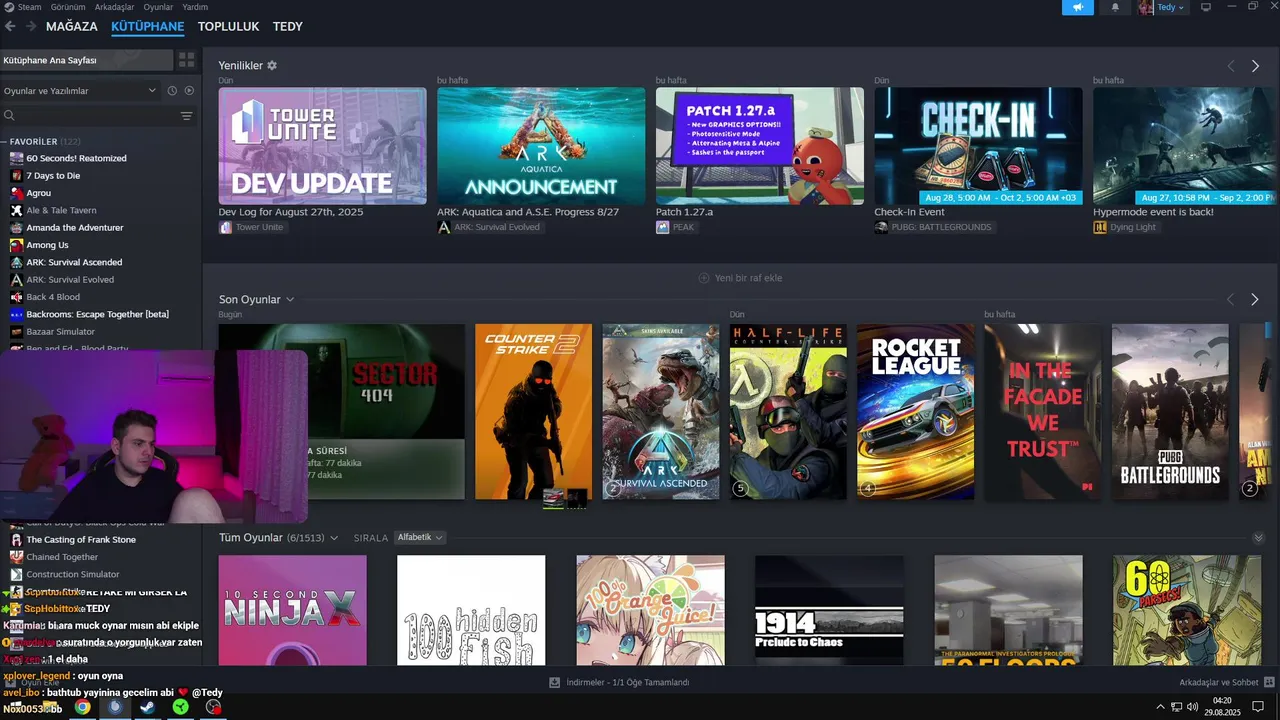This screenshot has height=720, width=1280.
Task: Toggle sort by recent activity clock icon
Action: 172,91
